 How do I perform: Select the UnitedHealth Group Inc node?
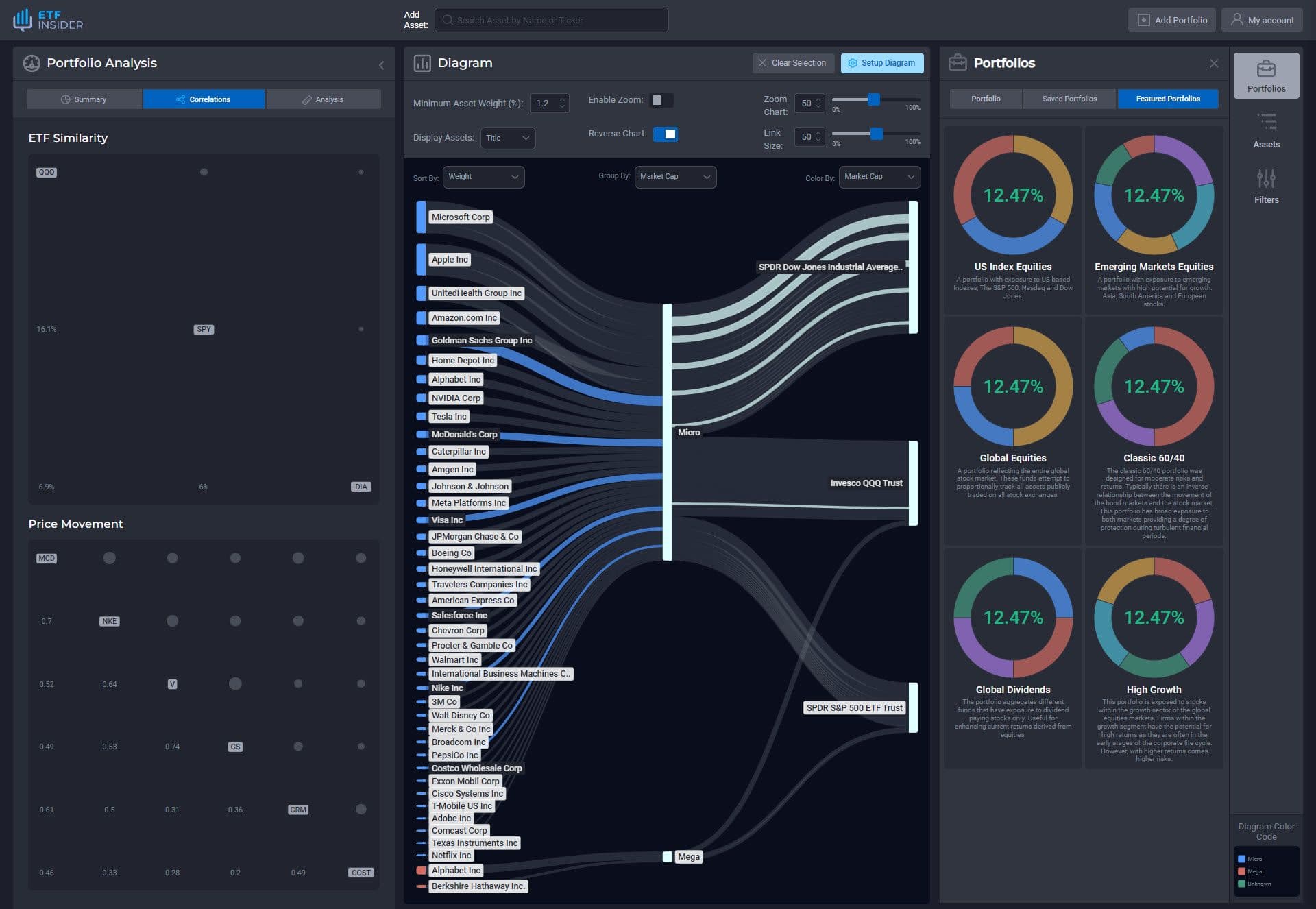click(x=476, y=293)
